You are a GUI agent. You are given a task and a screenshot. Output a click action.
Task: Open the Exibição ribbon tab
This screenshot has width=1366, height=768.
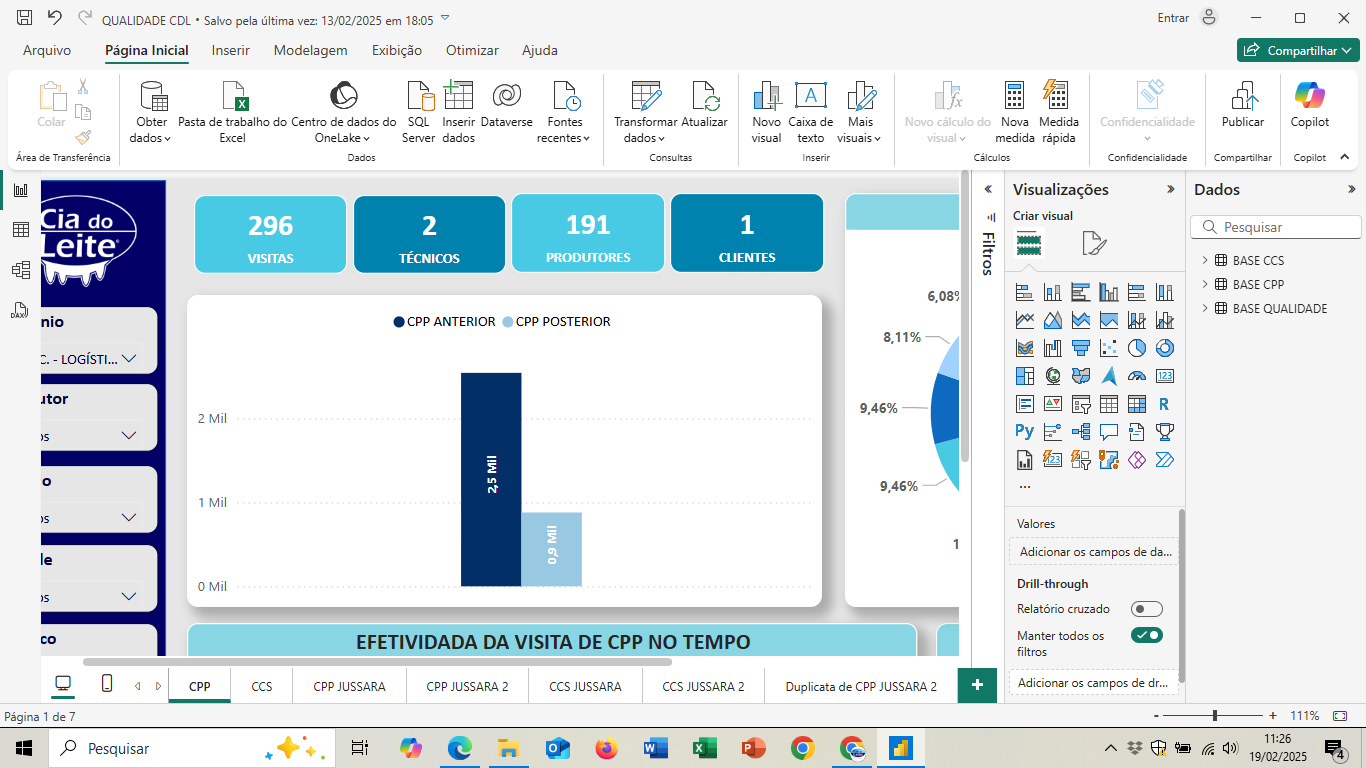point(397,50)
